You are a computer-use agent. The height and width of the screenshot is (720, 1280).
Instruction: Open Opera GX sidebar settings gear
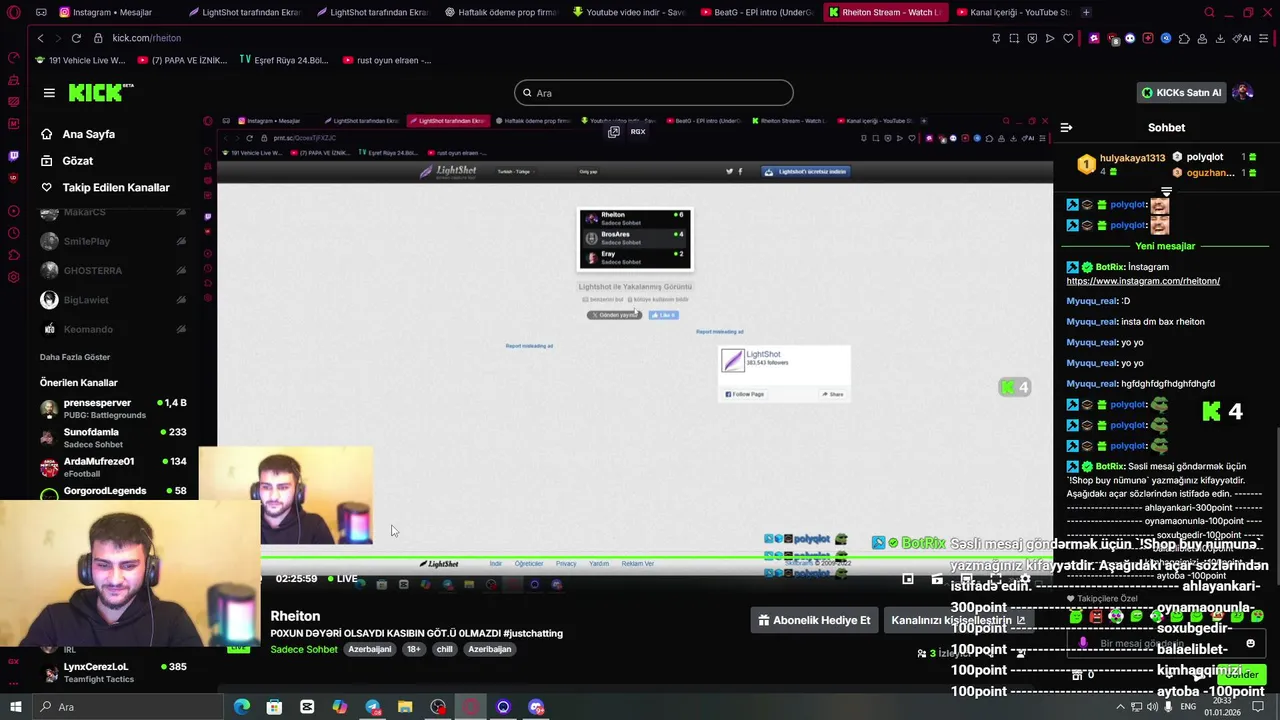click(x=13, y=277)
